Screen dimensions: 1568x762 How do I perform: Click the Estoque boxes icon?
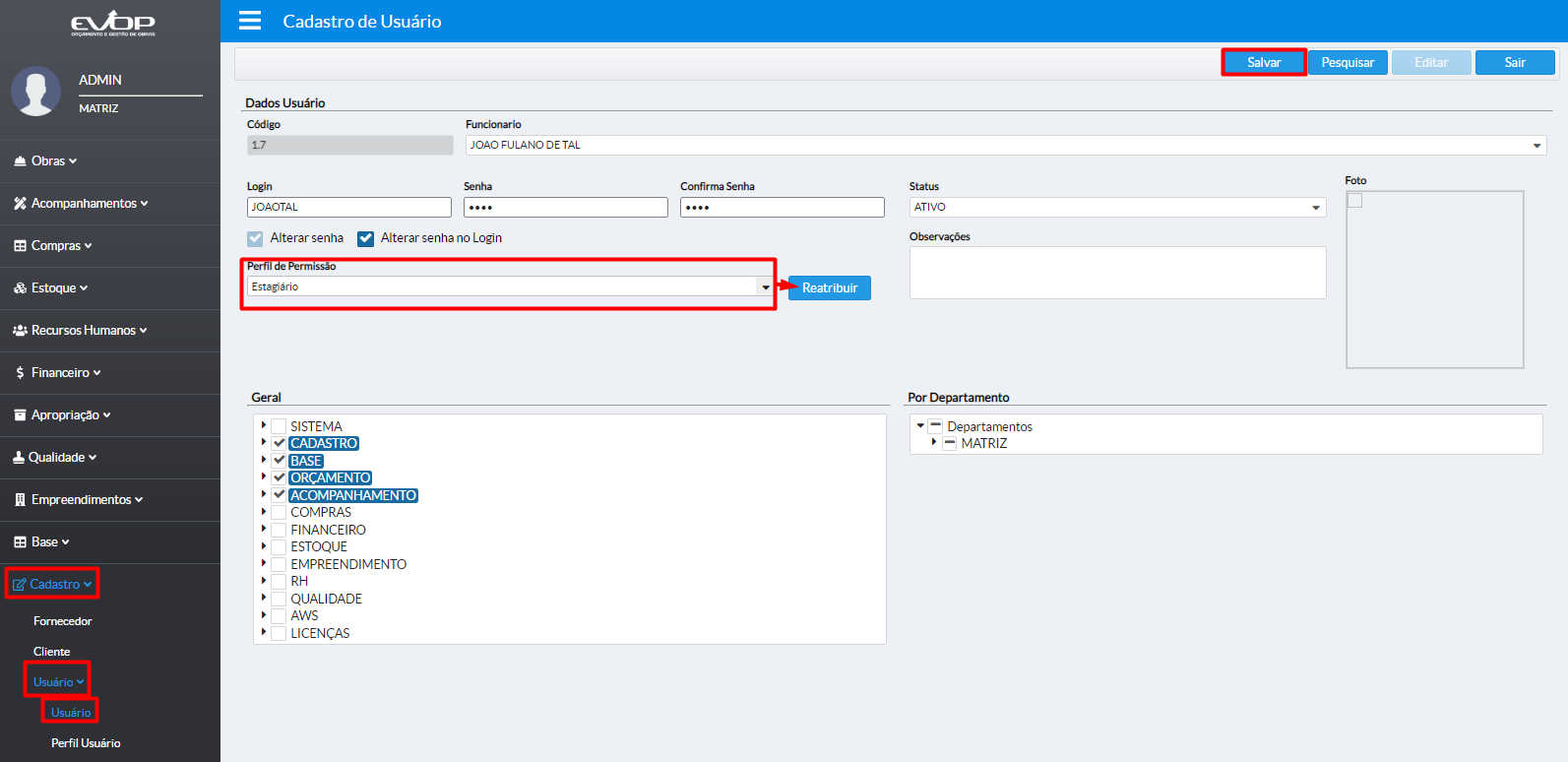pos(20,288)
